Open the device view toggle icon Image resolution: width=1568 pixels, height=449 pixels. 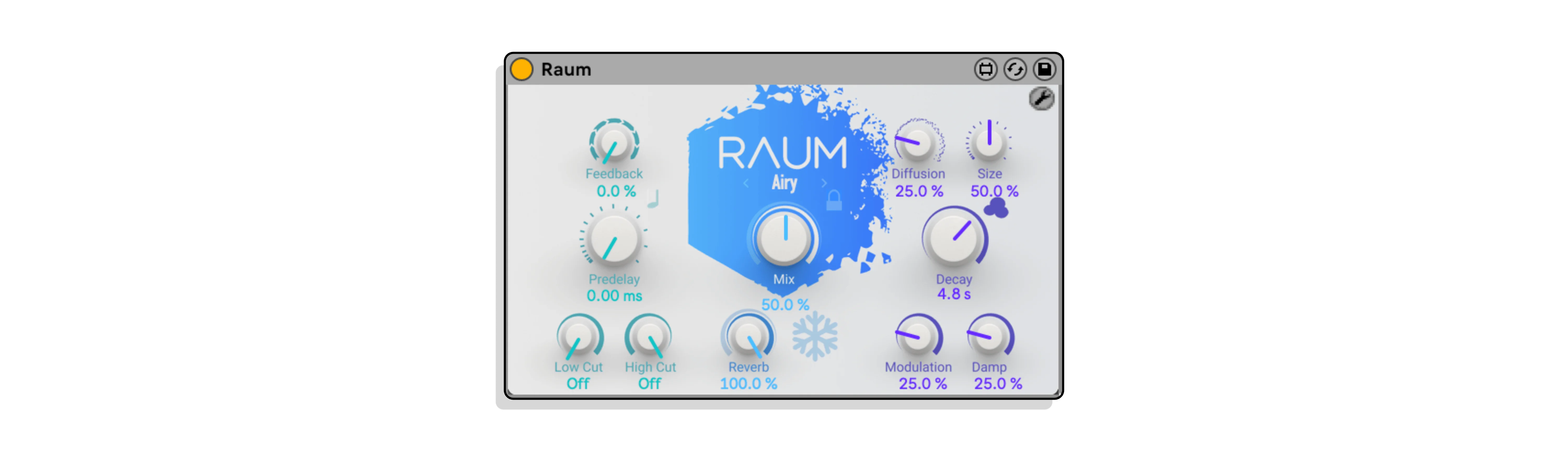click(x=985, y=69)
